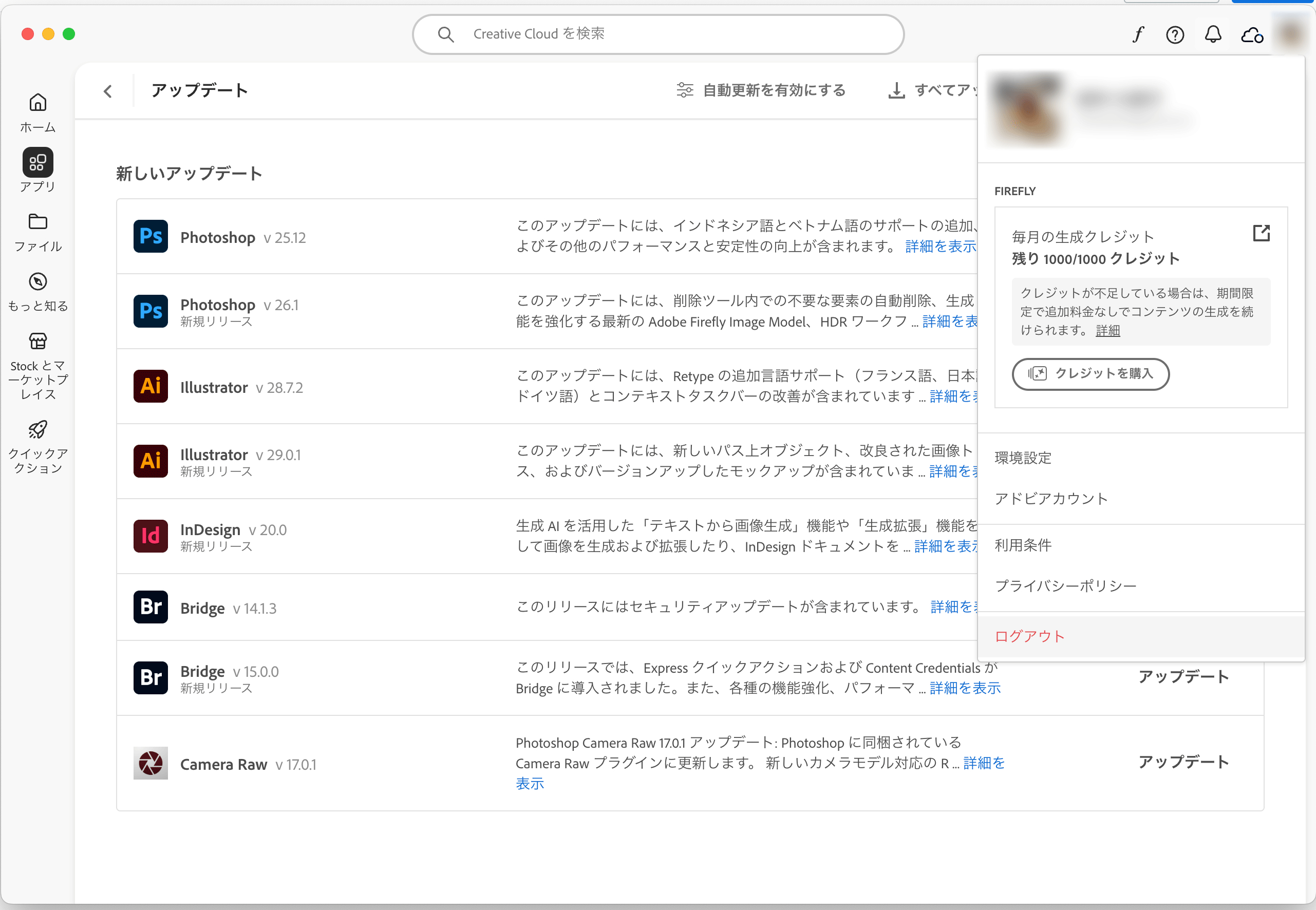Enable auto-update (自動更新を有効にする)

point(761,90)
